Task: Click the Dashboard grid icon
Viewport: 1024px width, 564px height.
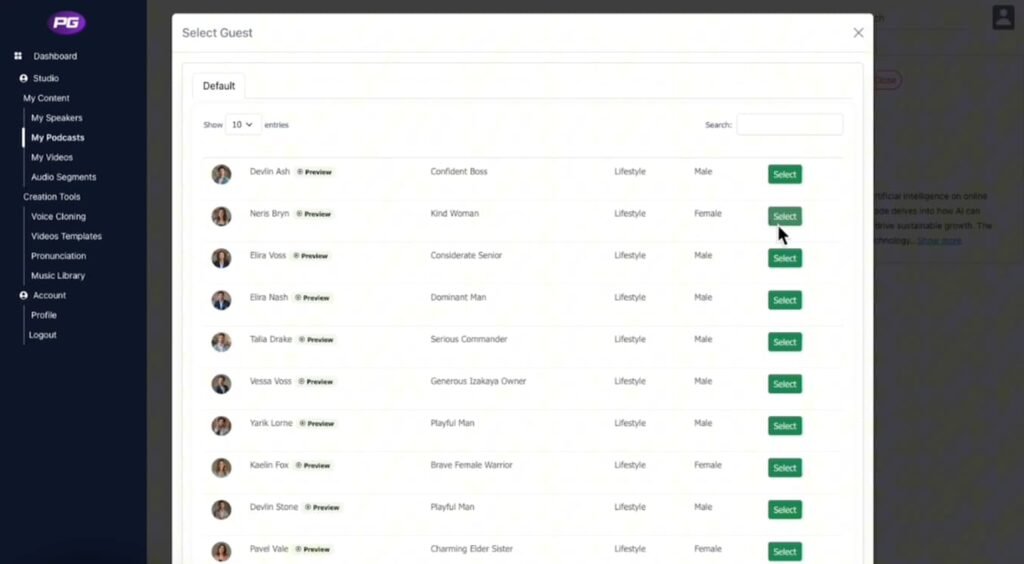Action: tap(18, 56)
